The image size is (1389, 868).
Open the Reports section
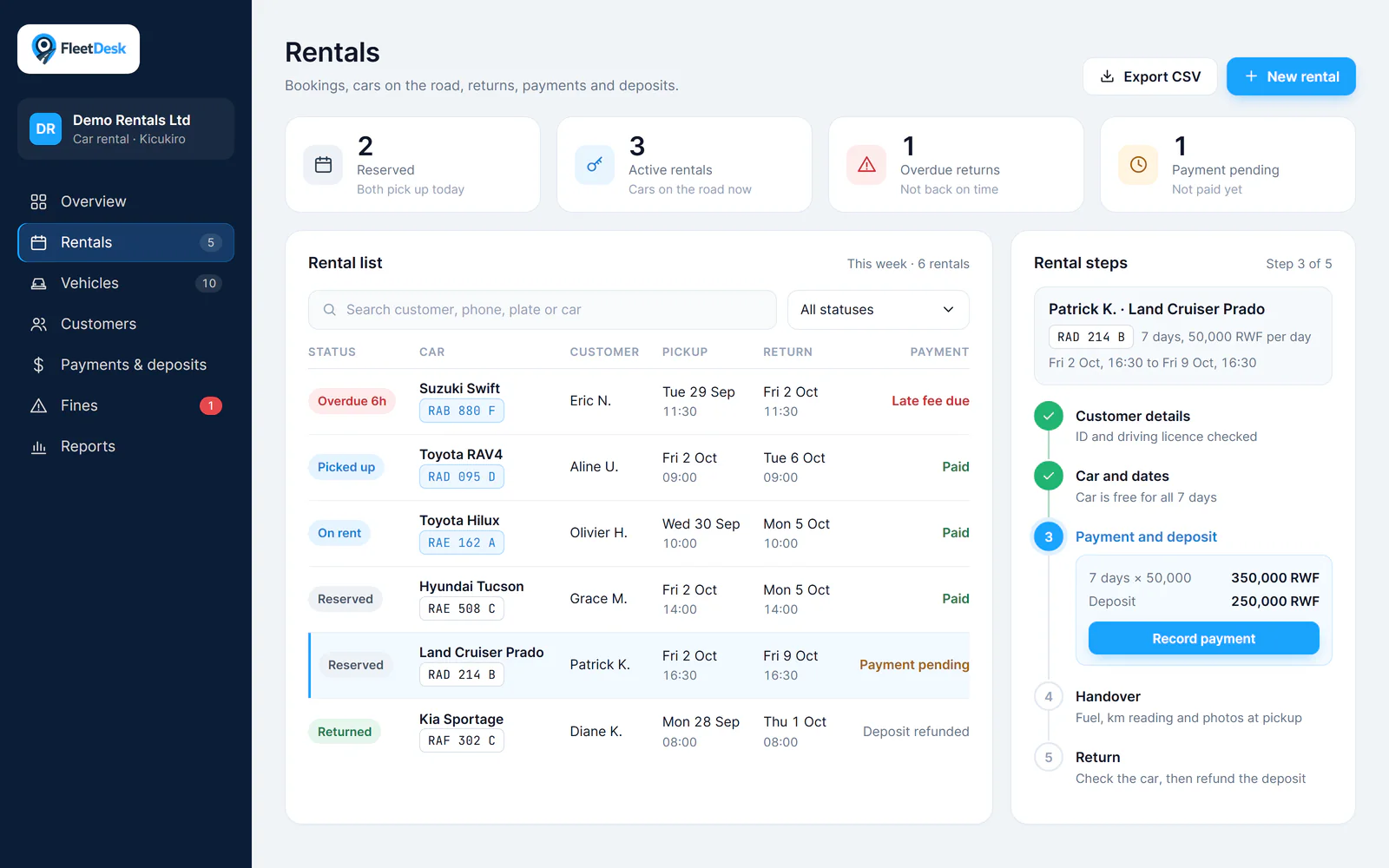click(x=126, y=446)
